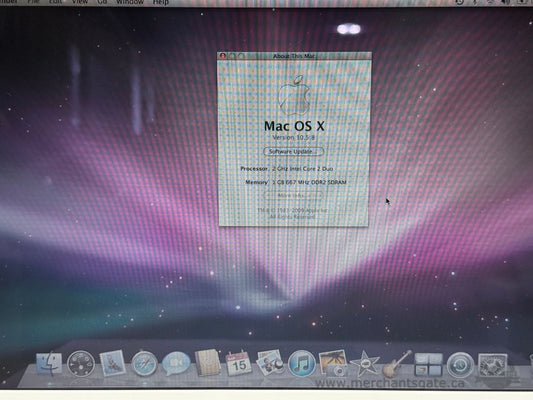Launch iPhoto from the Dock

tap(332, 364)
